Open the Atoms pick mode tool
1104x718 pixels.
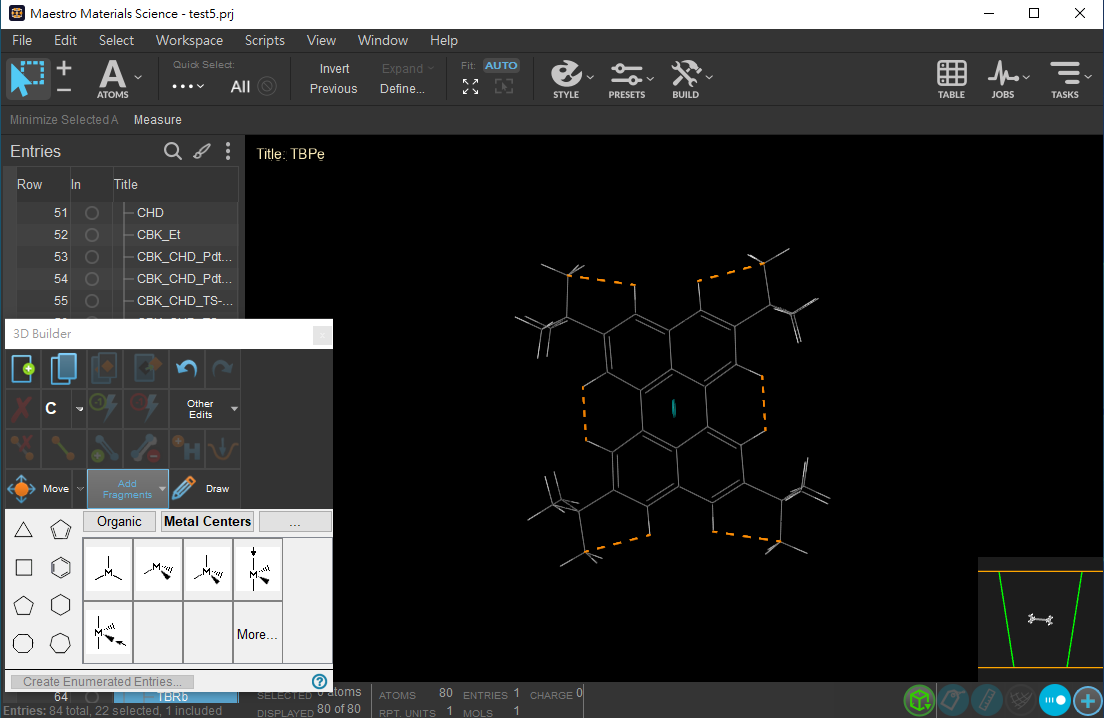tap(113, 79)
